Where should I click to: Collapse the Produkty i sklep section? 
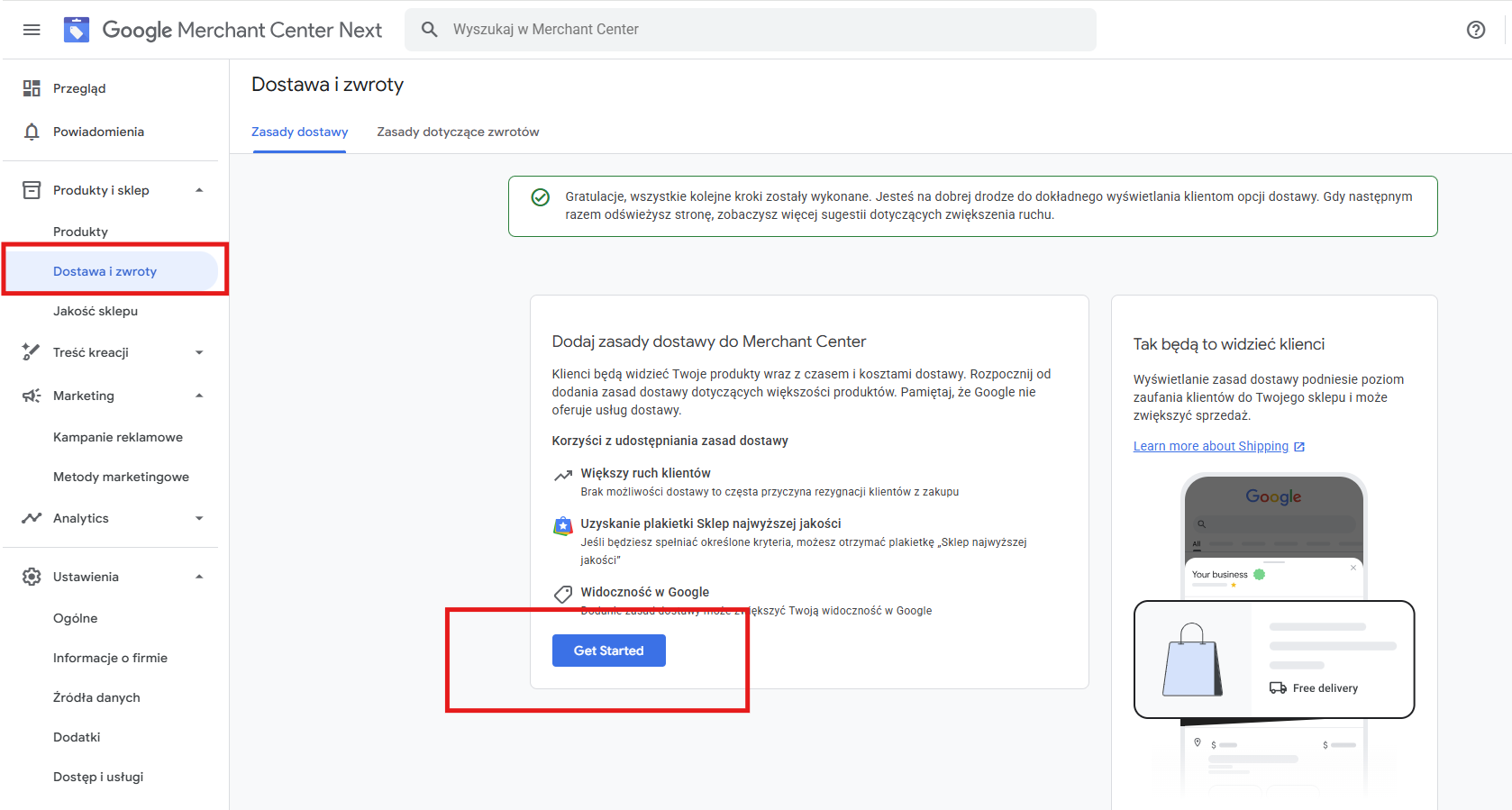tap(199, 190)
